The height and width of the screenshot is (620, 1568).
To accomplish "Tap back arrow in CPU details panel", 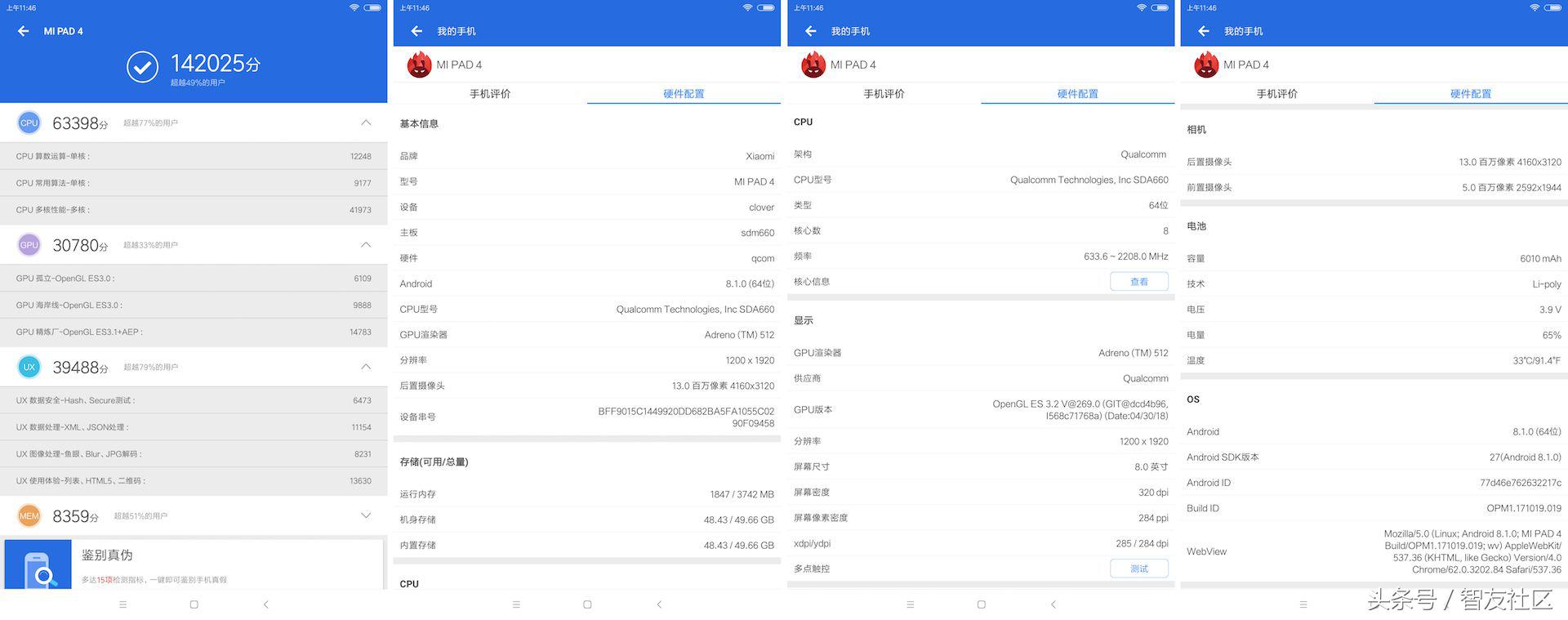I will (x=810, y=31).
